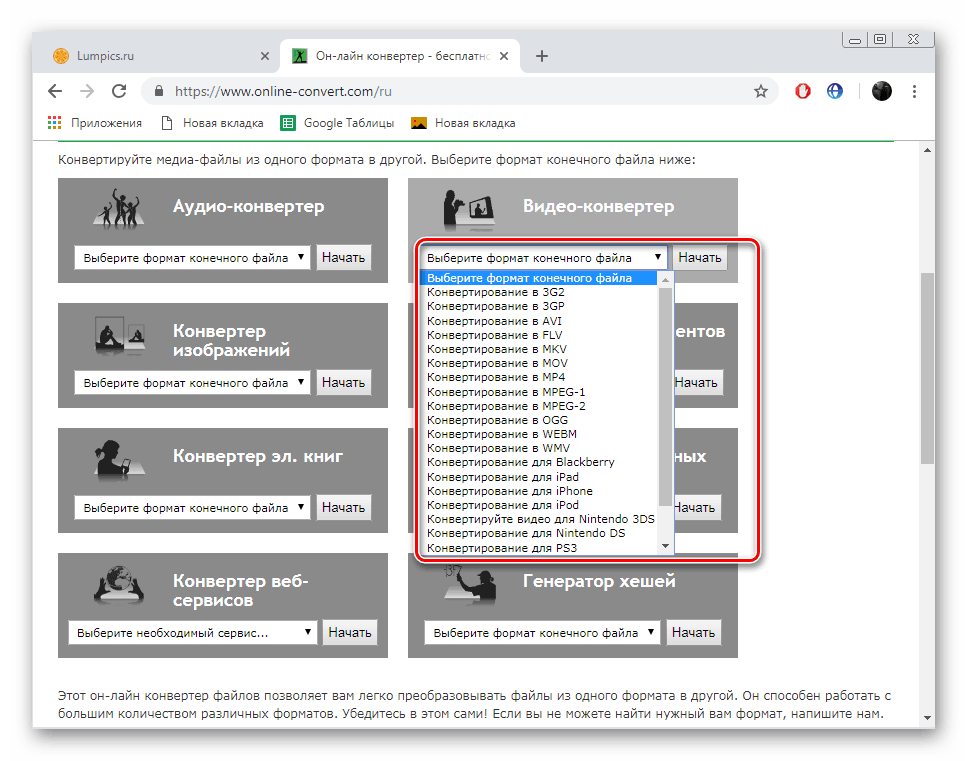Viewport: 967px width, 761px height.
Task: Click the red ad-blocker extension icon
Action: pos(802,90)
